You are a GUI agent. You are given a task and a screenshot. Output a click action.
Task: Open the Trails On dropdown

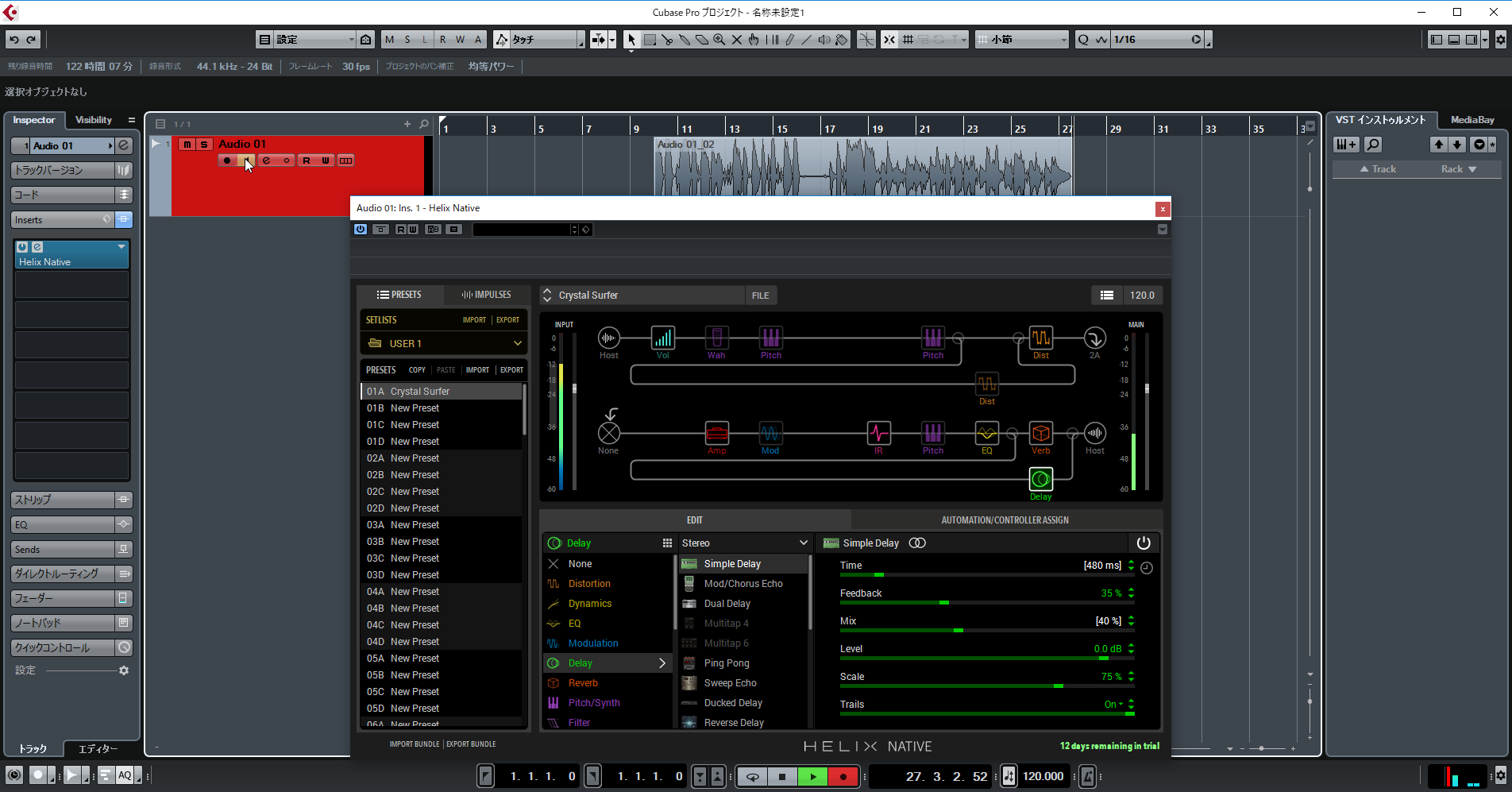[x=1113, y=705]
